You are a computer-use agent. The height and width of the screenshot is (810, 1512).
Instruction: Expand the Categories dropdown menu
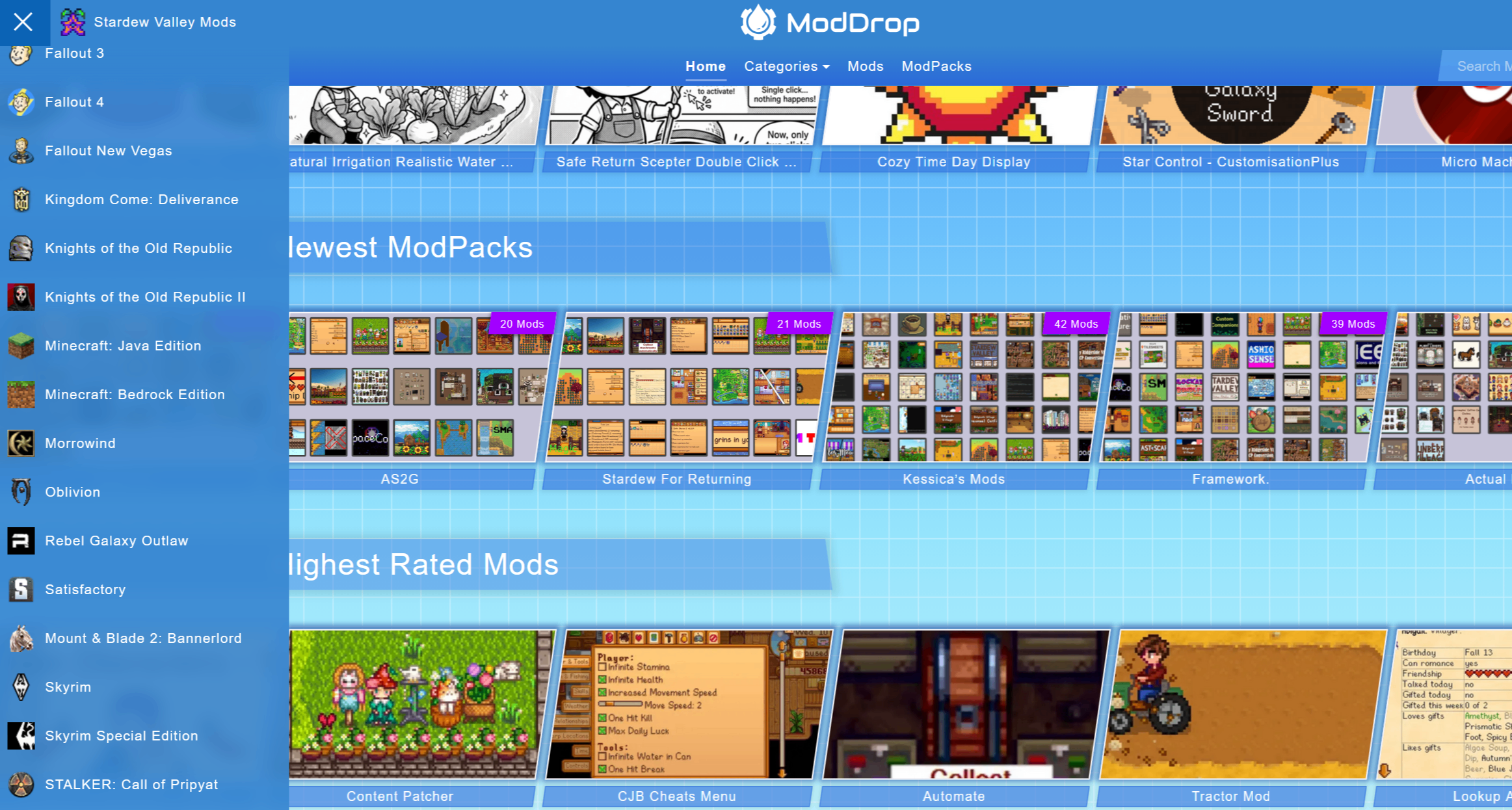(x=786, y=66)
